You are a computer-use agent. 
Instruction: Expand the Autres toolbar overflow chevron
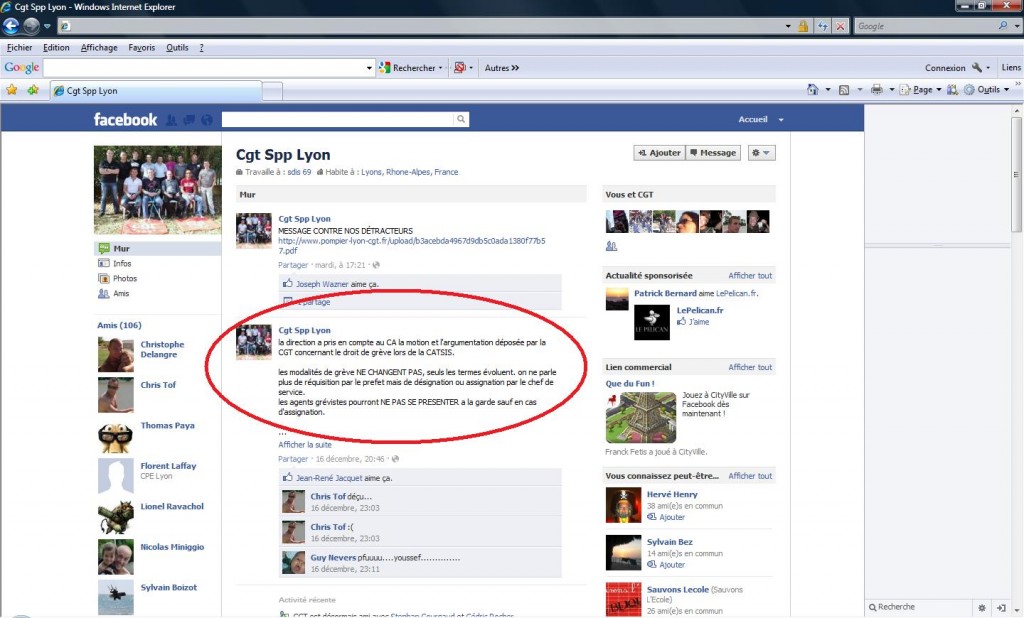pos(515,68)
